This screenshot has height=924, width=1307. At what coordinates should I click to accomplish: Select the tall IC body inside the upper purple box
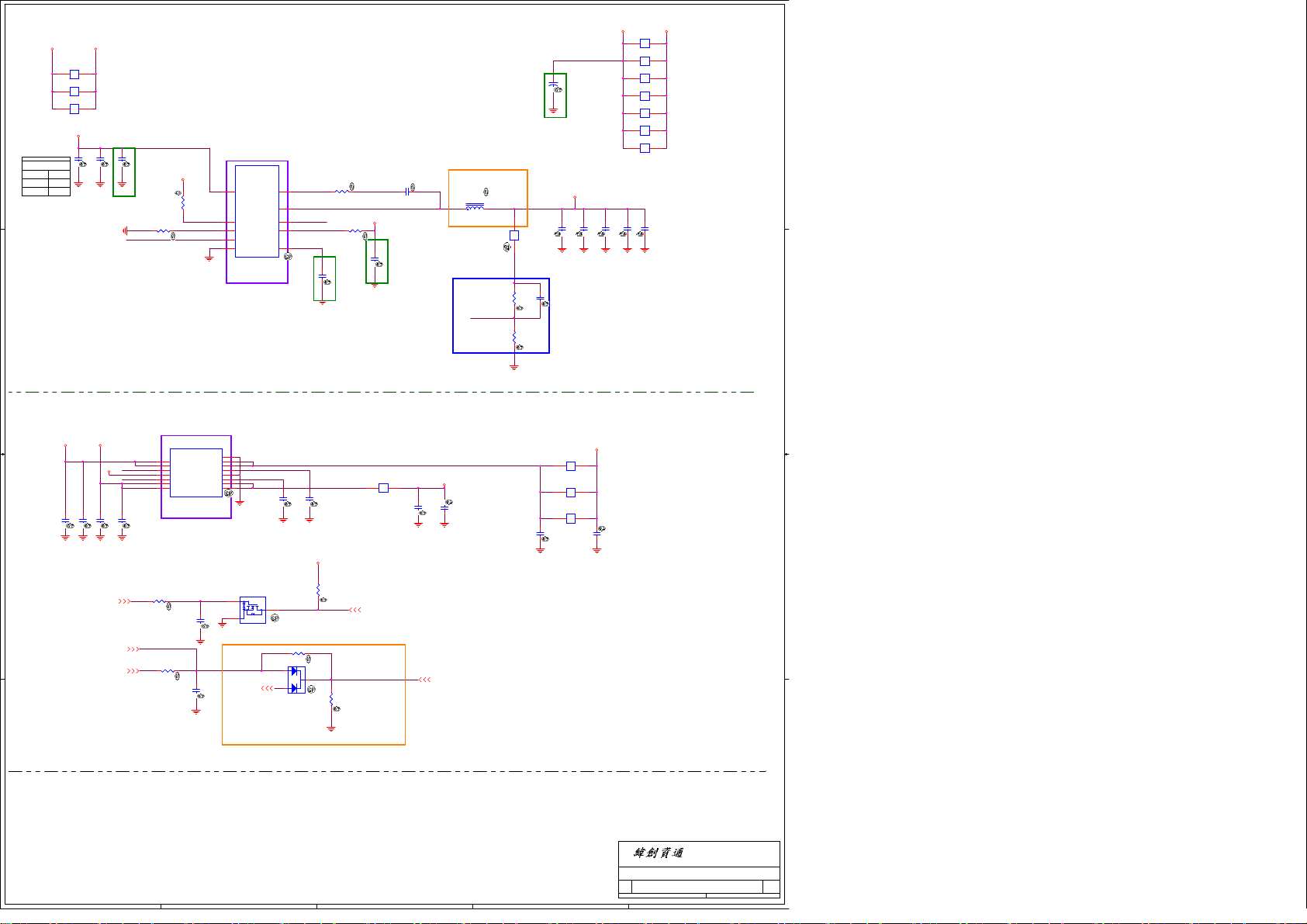pos(257,211)
